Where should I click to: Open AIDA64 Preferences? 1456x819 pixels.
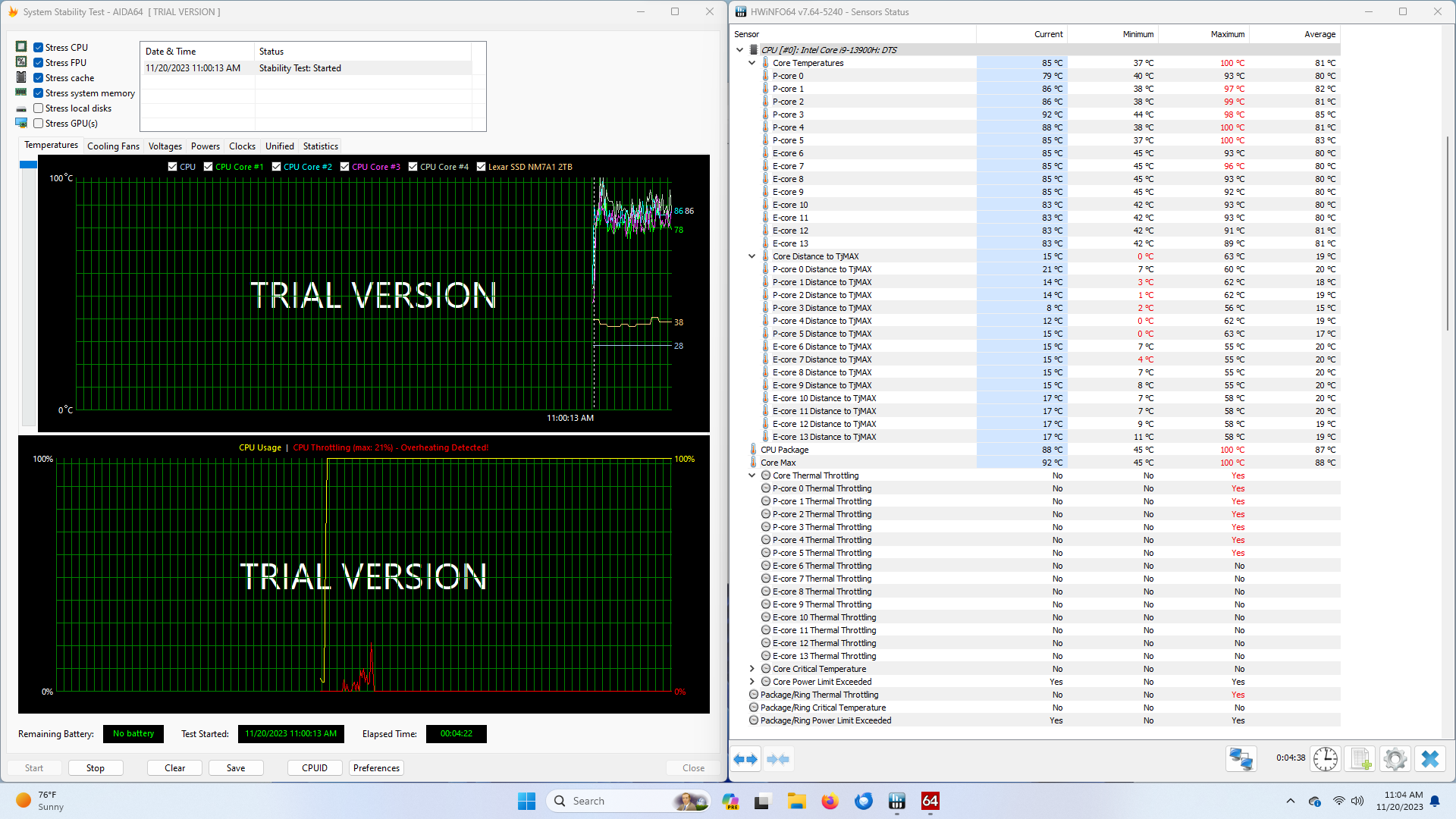pos(376,768)
